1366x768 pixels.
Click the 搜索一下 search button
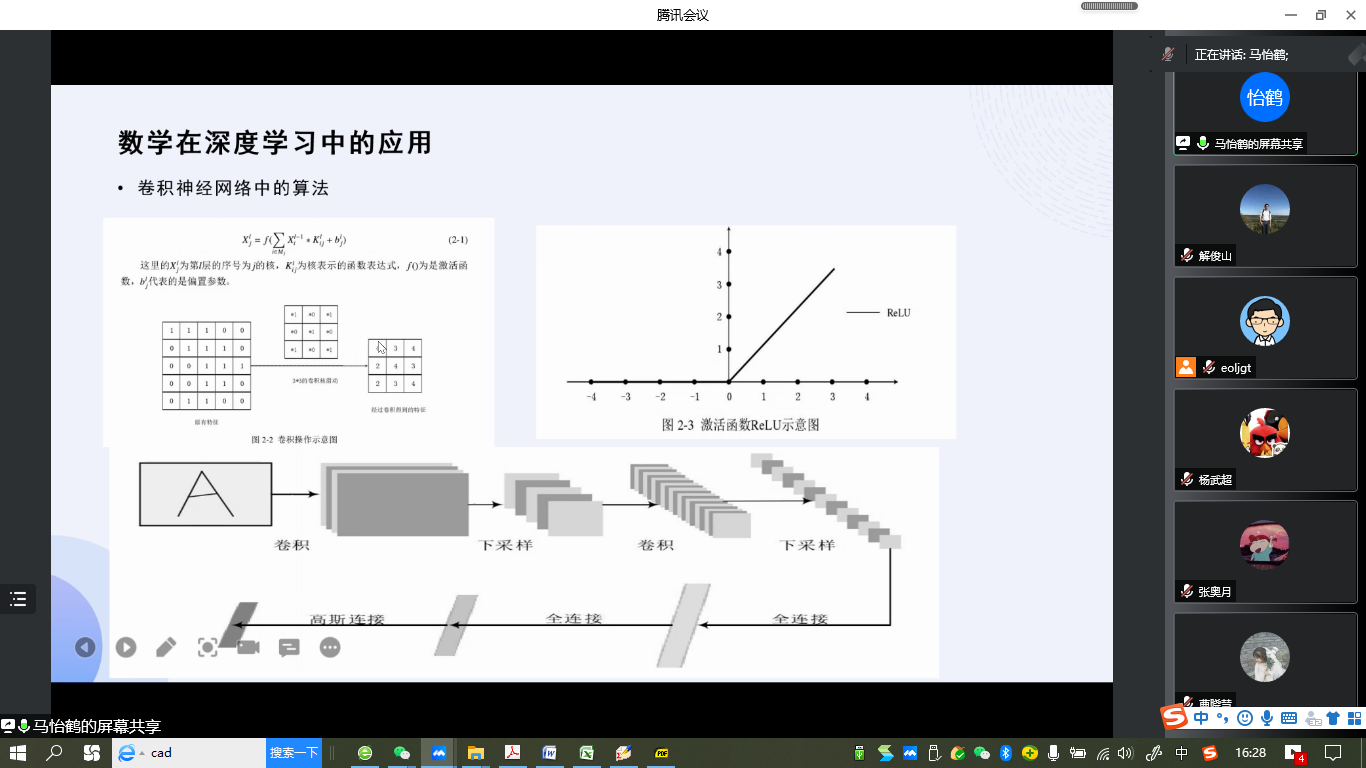pos(294,753)
